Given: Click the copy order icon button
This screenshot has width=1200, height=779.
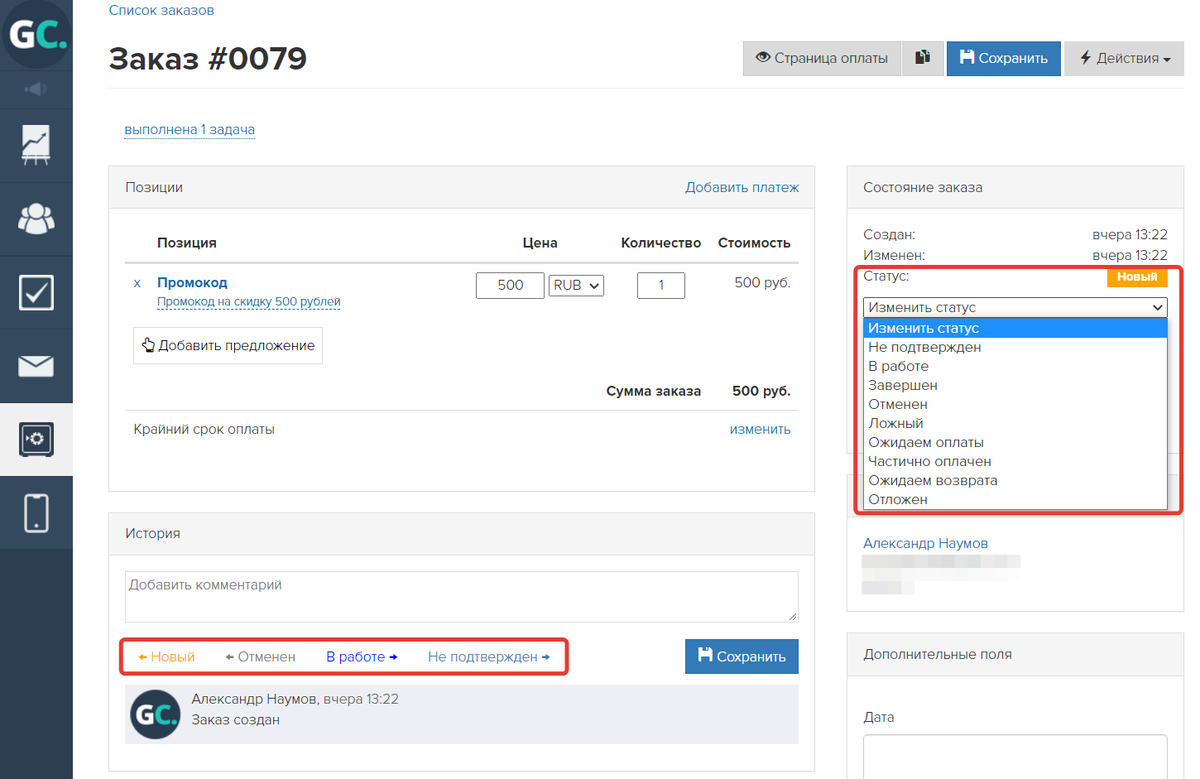Looking at the screenshot, I should [923, 58].
